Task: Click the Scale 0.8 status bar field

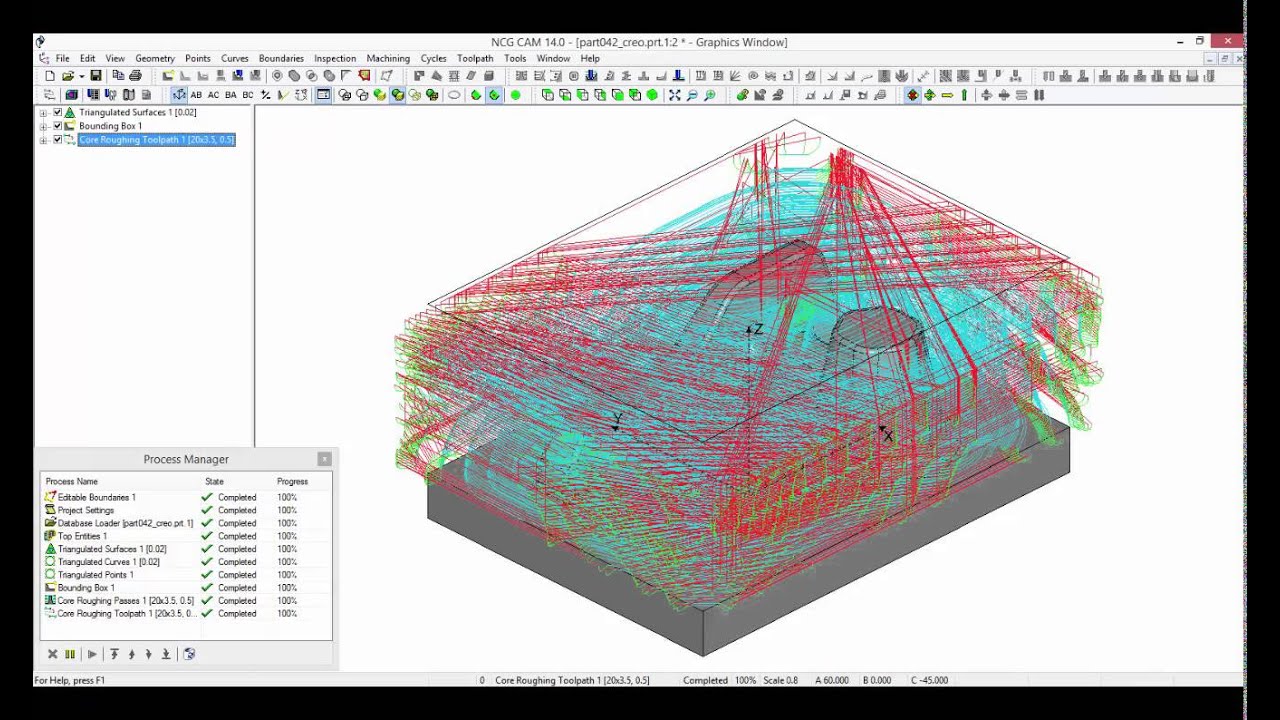Action: tap(782, 680)
